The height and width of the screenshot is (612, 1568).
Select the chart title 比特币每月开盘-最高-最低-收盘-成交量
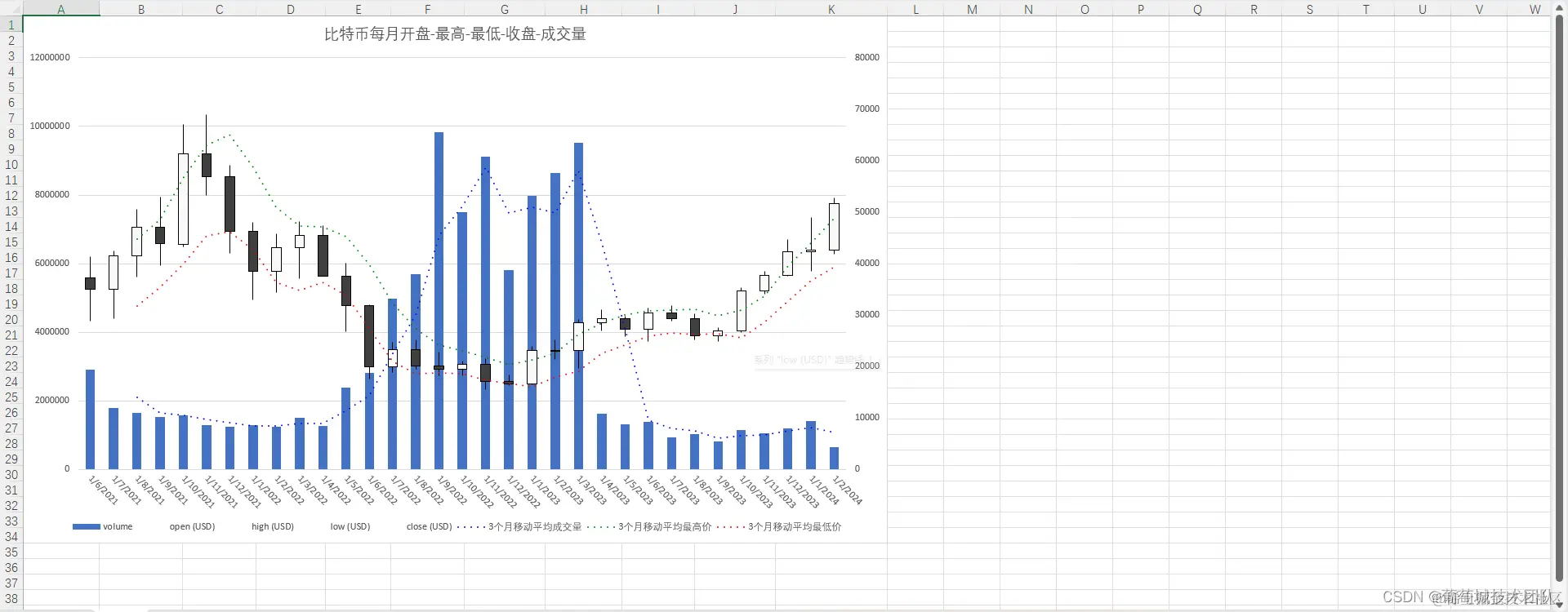click(x=455, y=34)
